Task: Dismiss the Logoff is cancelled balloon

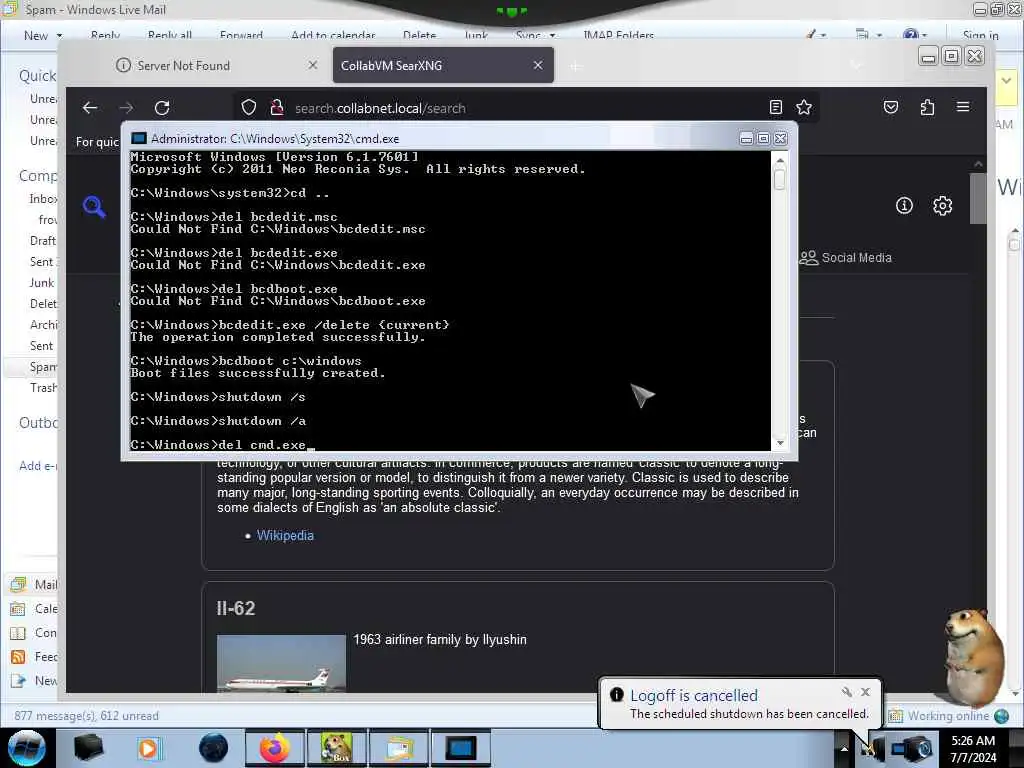Action: (865, 692)
